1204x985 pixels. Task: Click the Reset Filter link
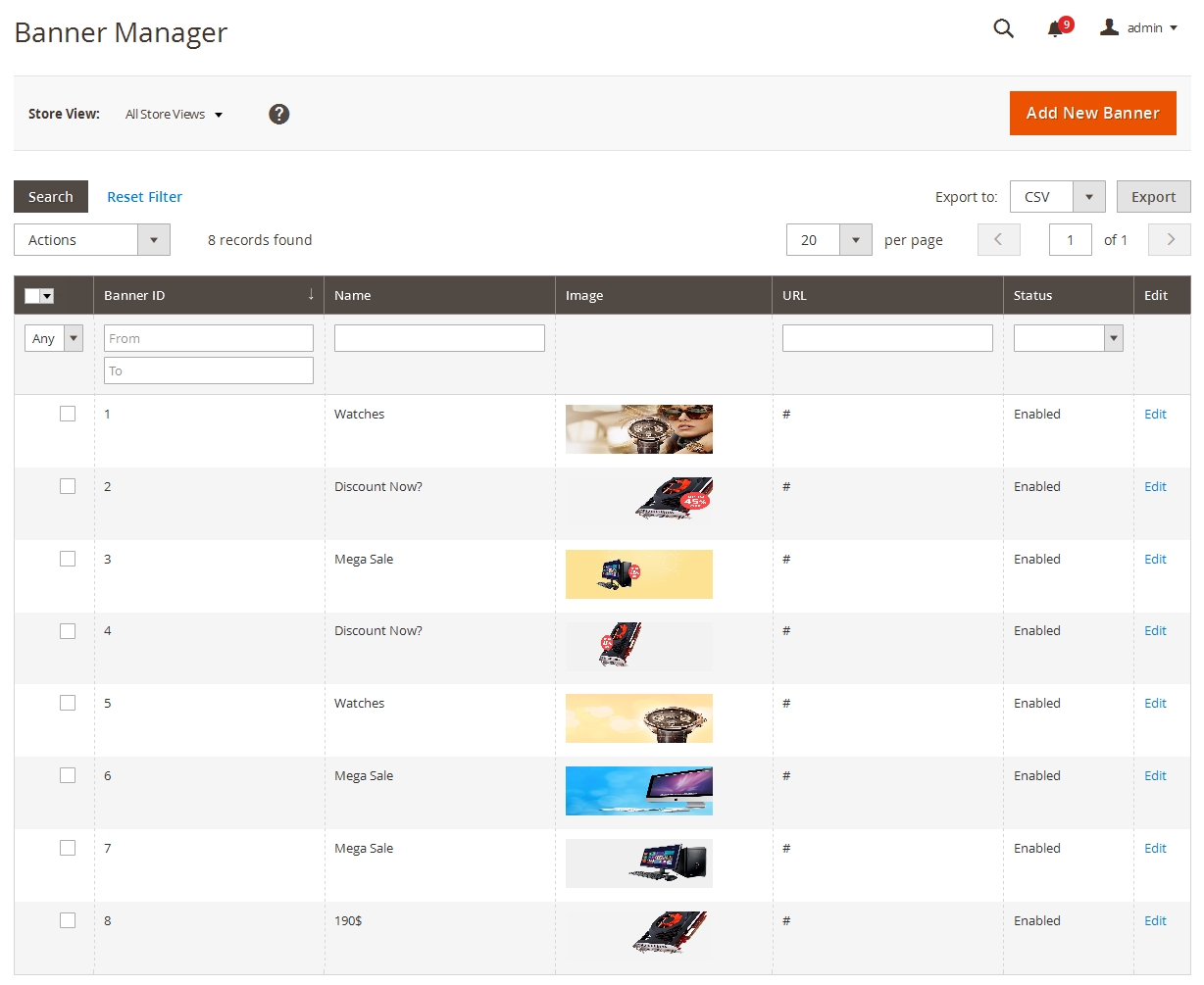(144, 197)
